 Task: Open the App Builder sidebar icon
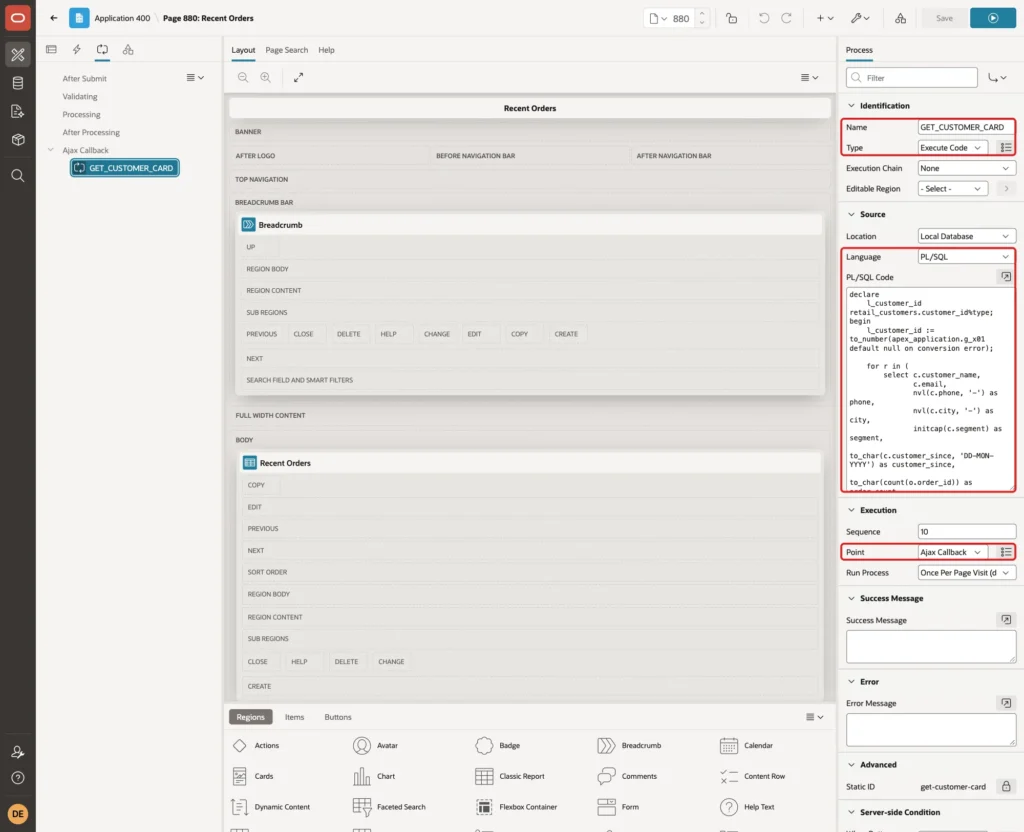pos(18,54)
